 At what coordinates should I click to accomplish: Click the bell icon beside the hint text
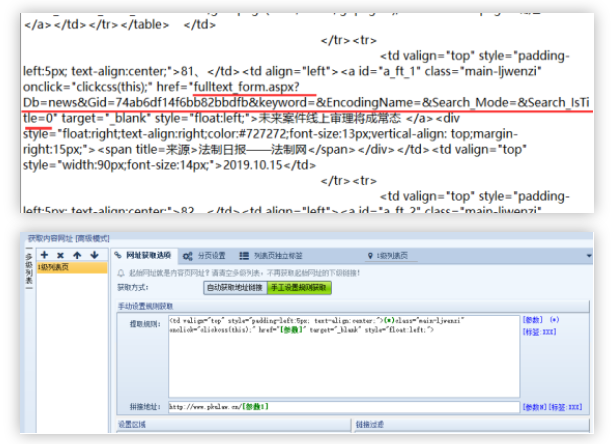click(121, 272)
